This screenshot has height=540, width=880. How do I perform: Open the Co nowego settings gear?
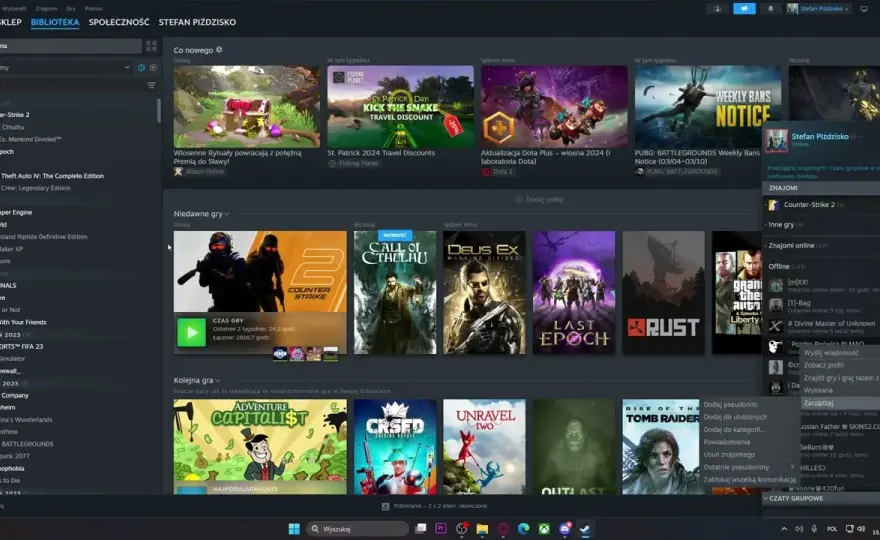(x=219, y=49)
